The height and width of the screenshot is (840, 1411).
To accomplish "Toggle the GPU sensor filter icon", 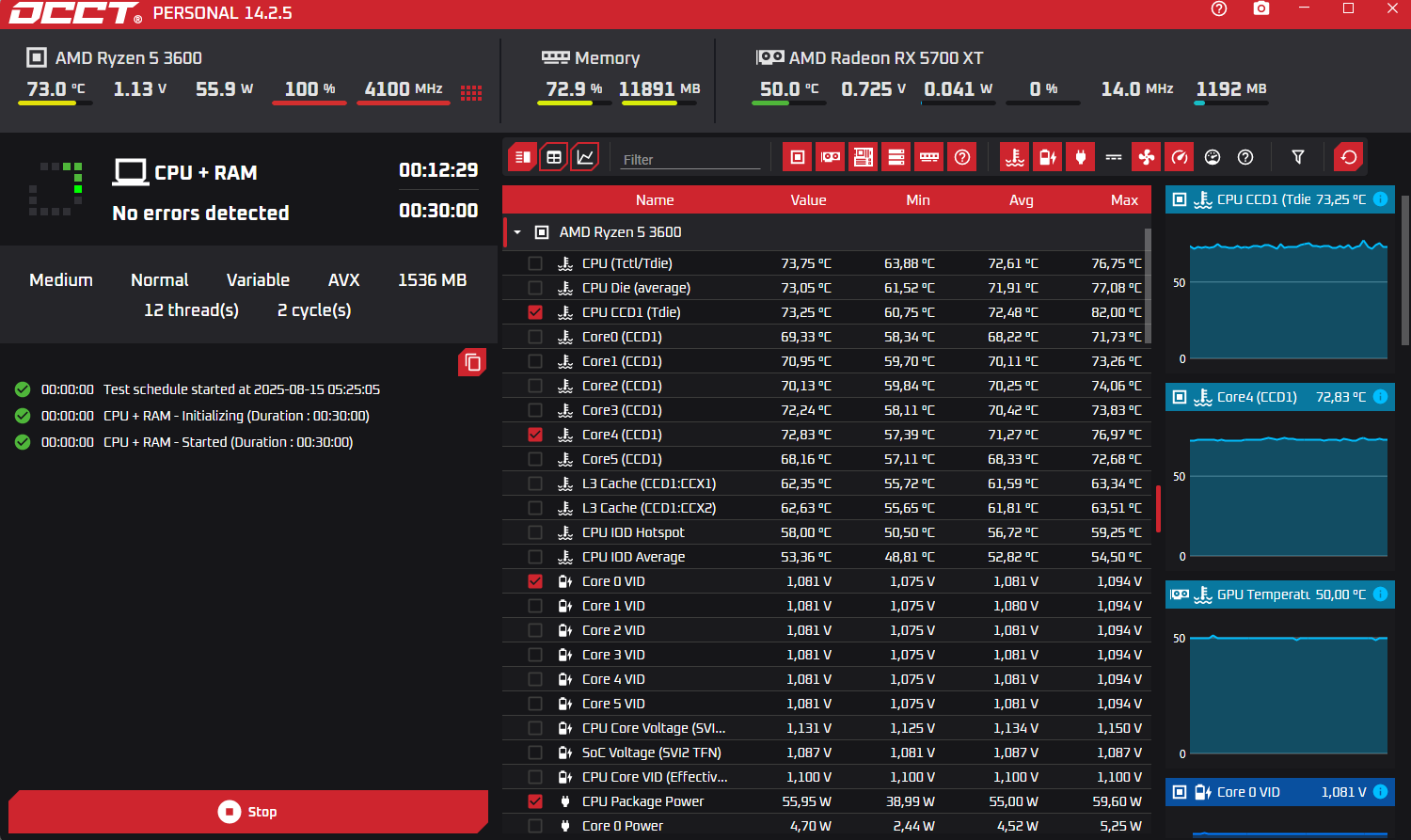I will [x=831, y=157].
